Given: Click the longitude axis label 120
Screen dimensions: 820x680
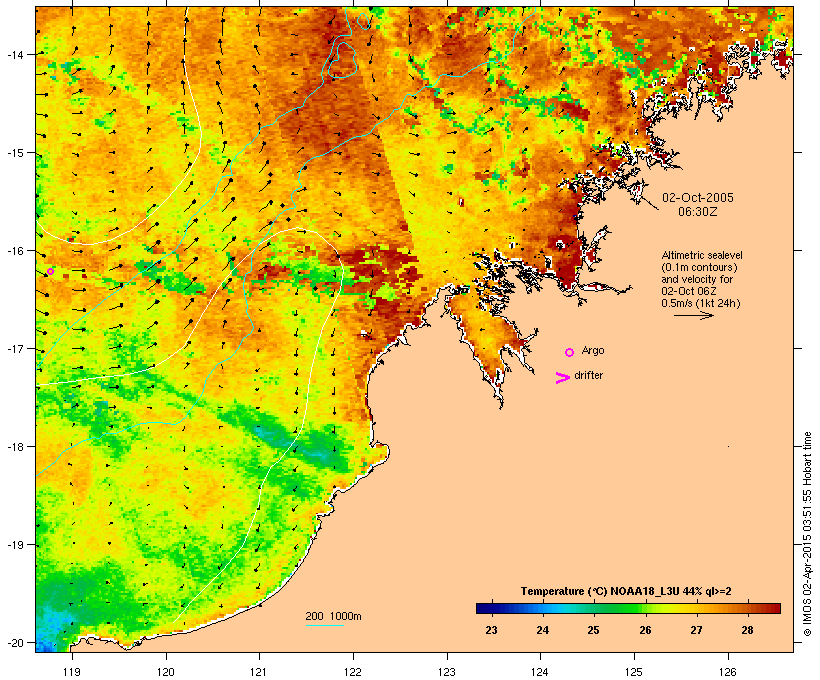Looking at the screenshot, I should point(166,672).
